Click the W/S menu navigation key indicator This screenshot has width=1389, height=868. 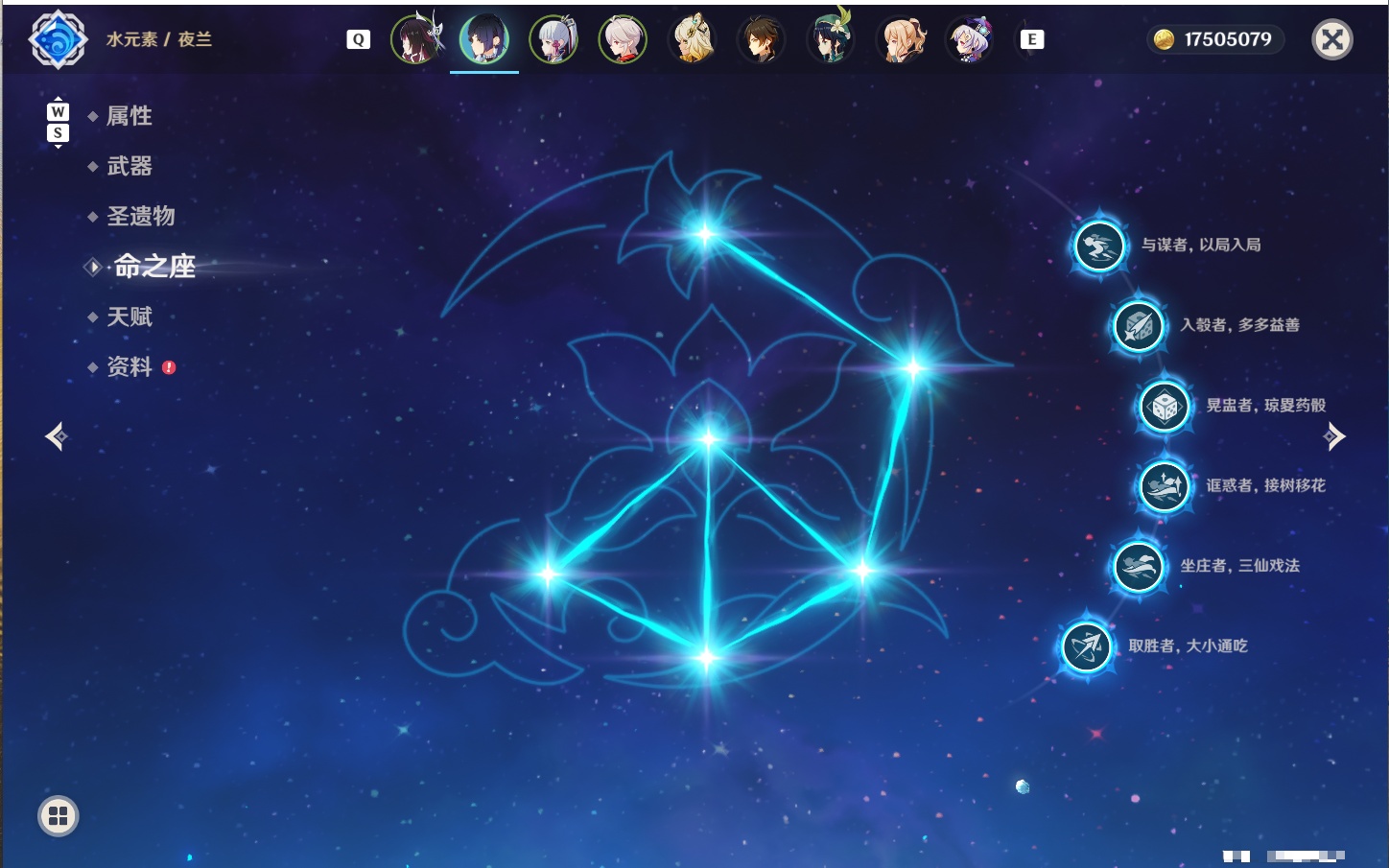click(58, 122)
